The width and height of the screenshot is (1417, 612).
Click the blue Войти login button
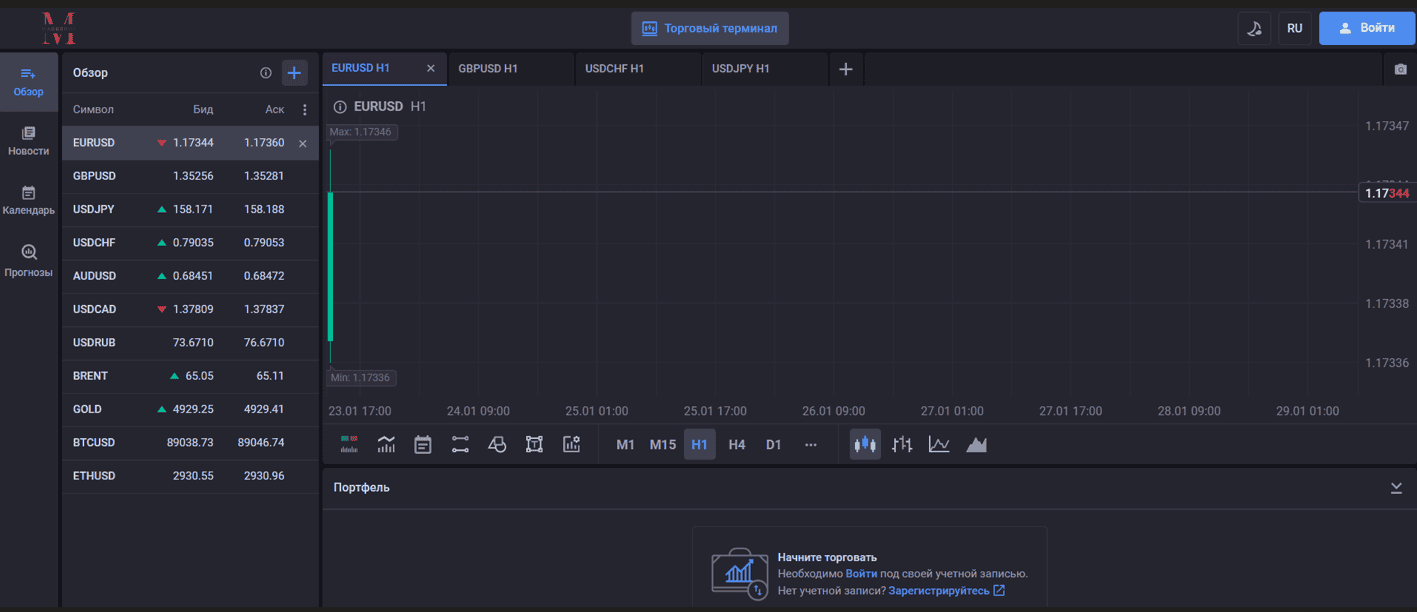pos(1366,28)
